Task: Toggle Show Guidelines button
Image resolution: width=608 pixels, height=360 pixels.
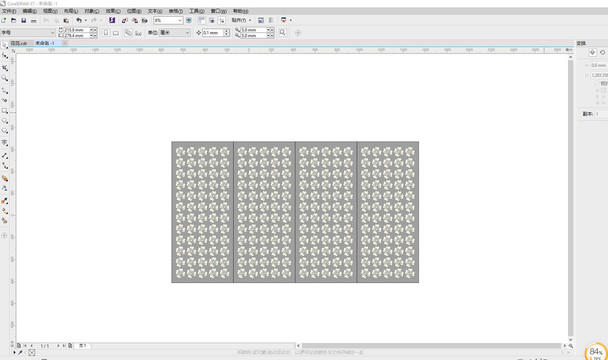Action: (x=222, y=20)
